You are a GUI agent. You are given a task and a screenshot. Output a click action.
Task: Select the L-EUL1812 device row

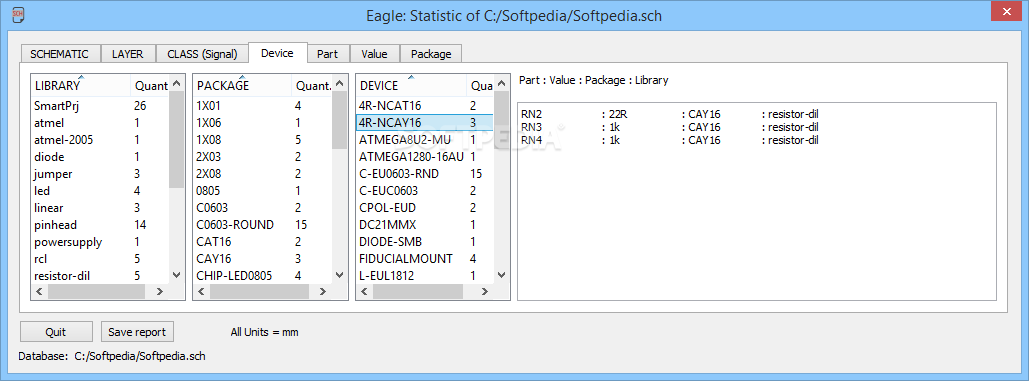425,275
